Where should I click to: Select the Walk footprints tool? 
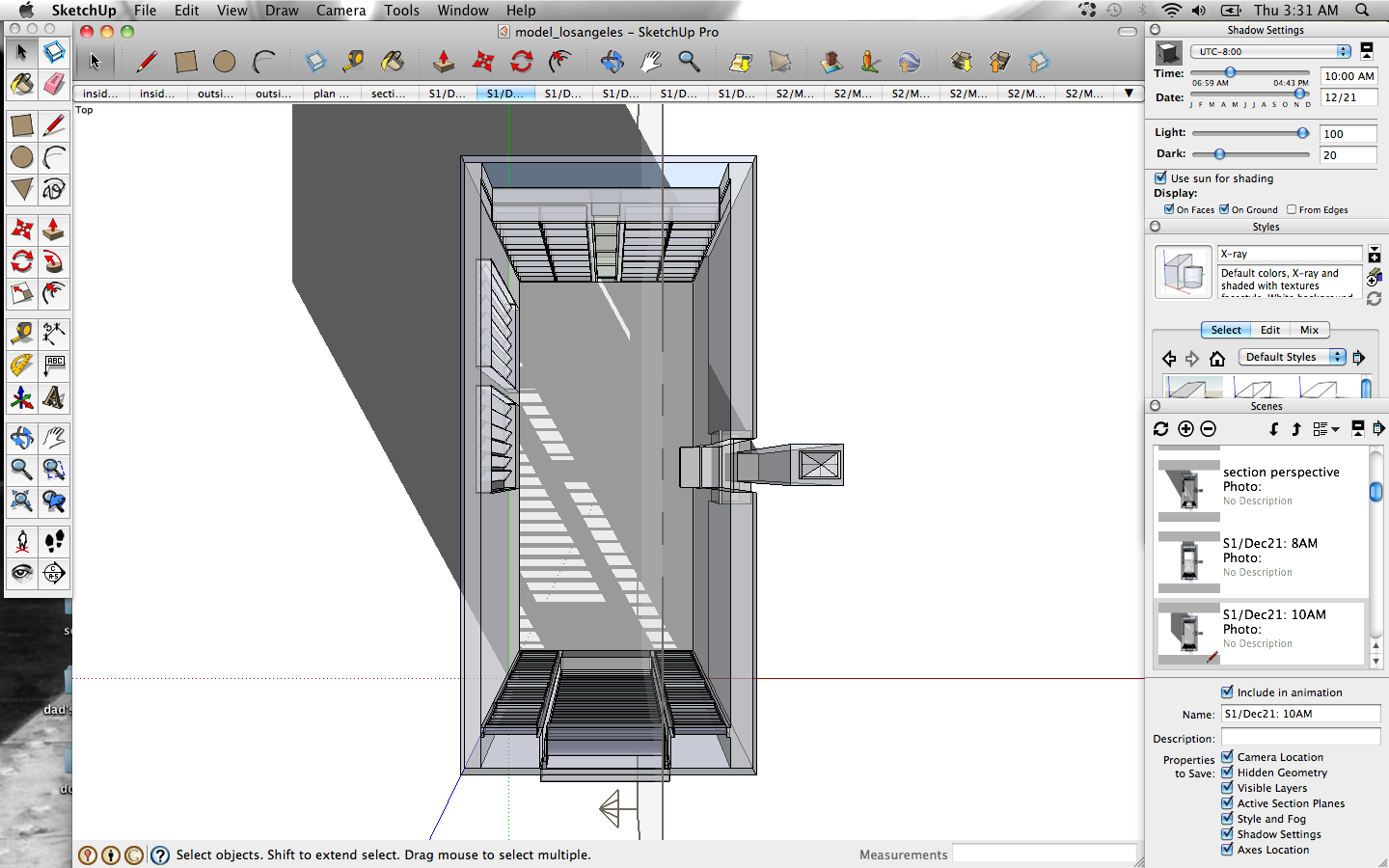[x=54, y=542]
